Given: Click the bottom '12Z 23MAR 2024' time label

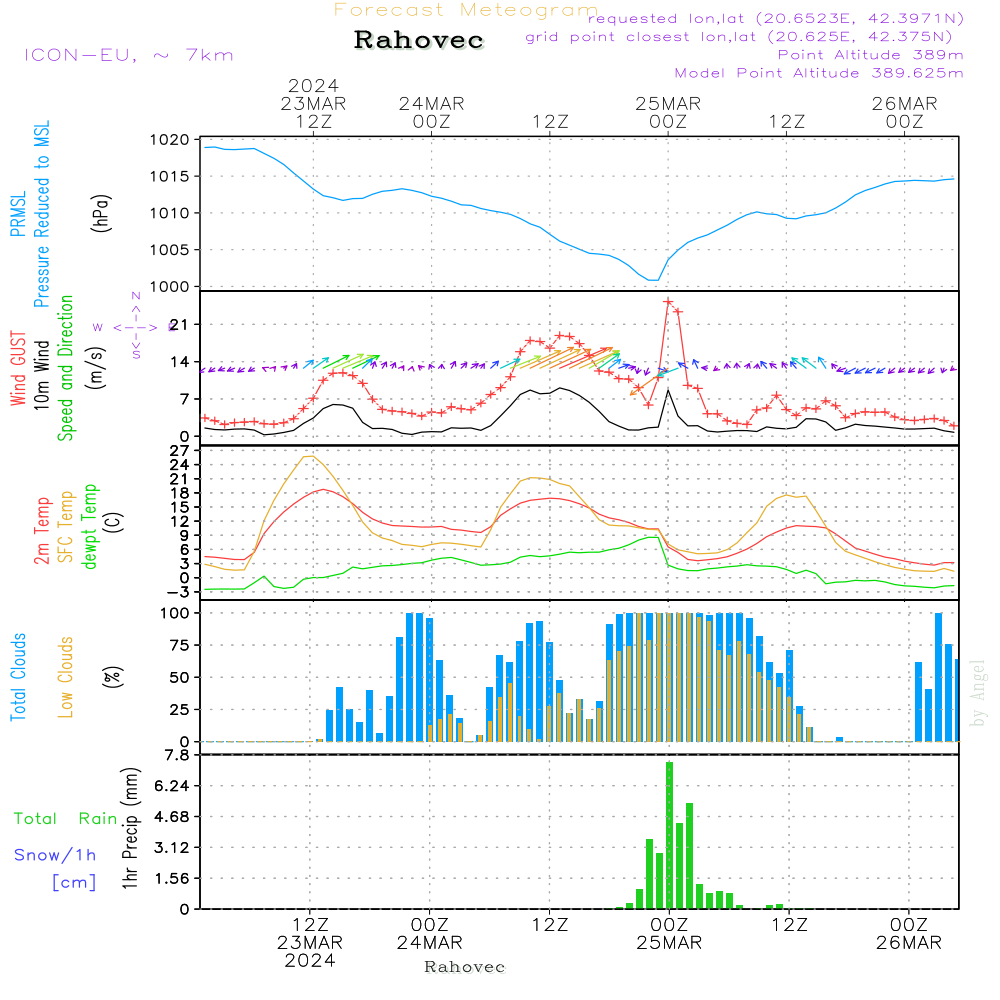Looking at the screenshot, I should click(x=310, y=943).
